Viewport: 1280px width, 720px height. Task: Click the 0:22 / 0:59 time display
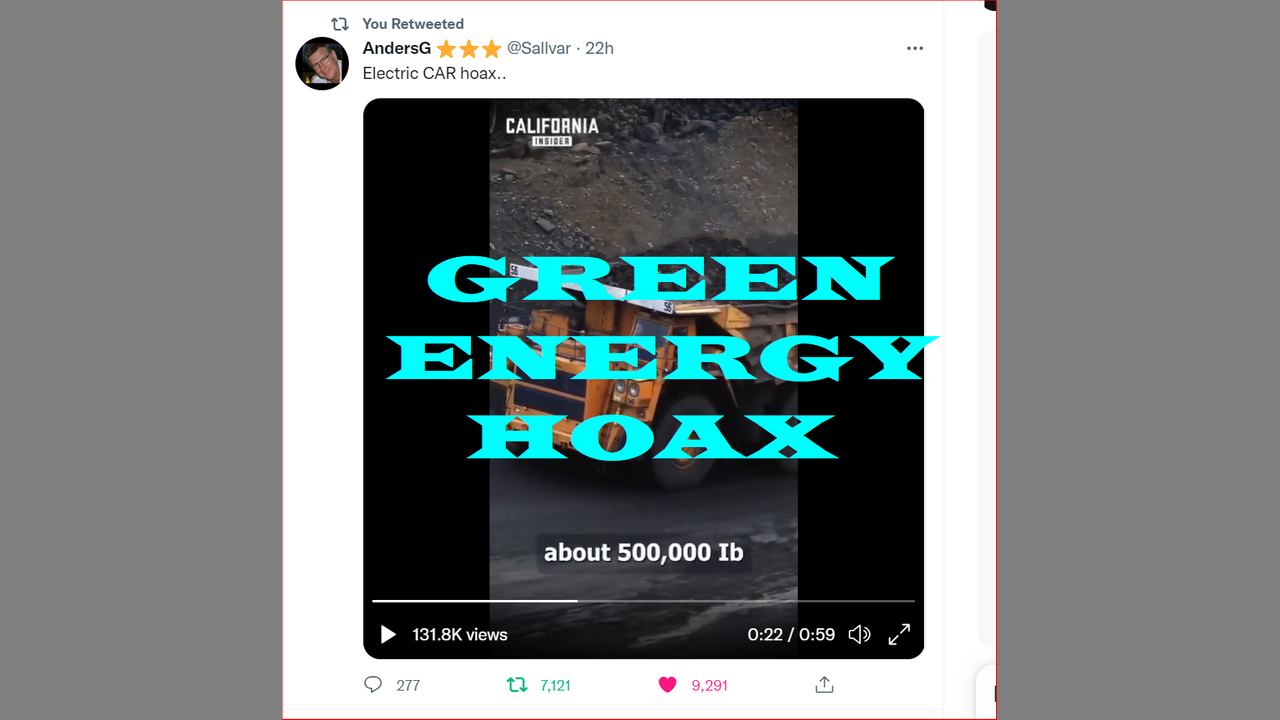coord(791,634)
